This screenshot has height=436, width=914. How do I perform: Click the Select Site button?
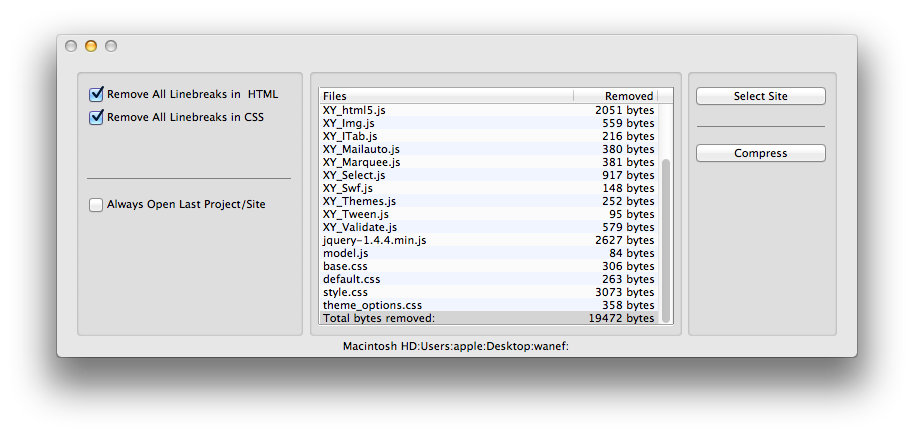click(x=761, y=96)
